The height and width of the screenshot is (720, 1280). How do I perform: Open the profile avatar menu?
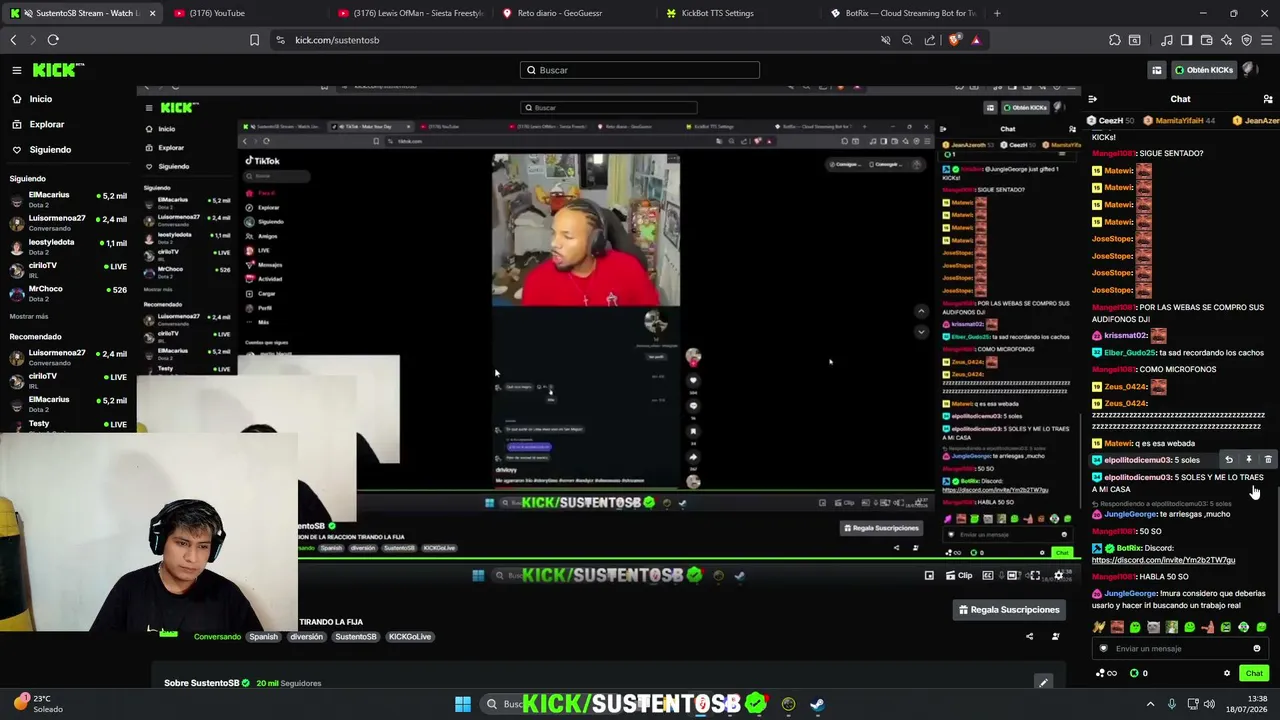1251,69
